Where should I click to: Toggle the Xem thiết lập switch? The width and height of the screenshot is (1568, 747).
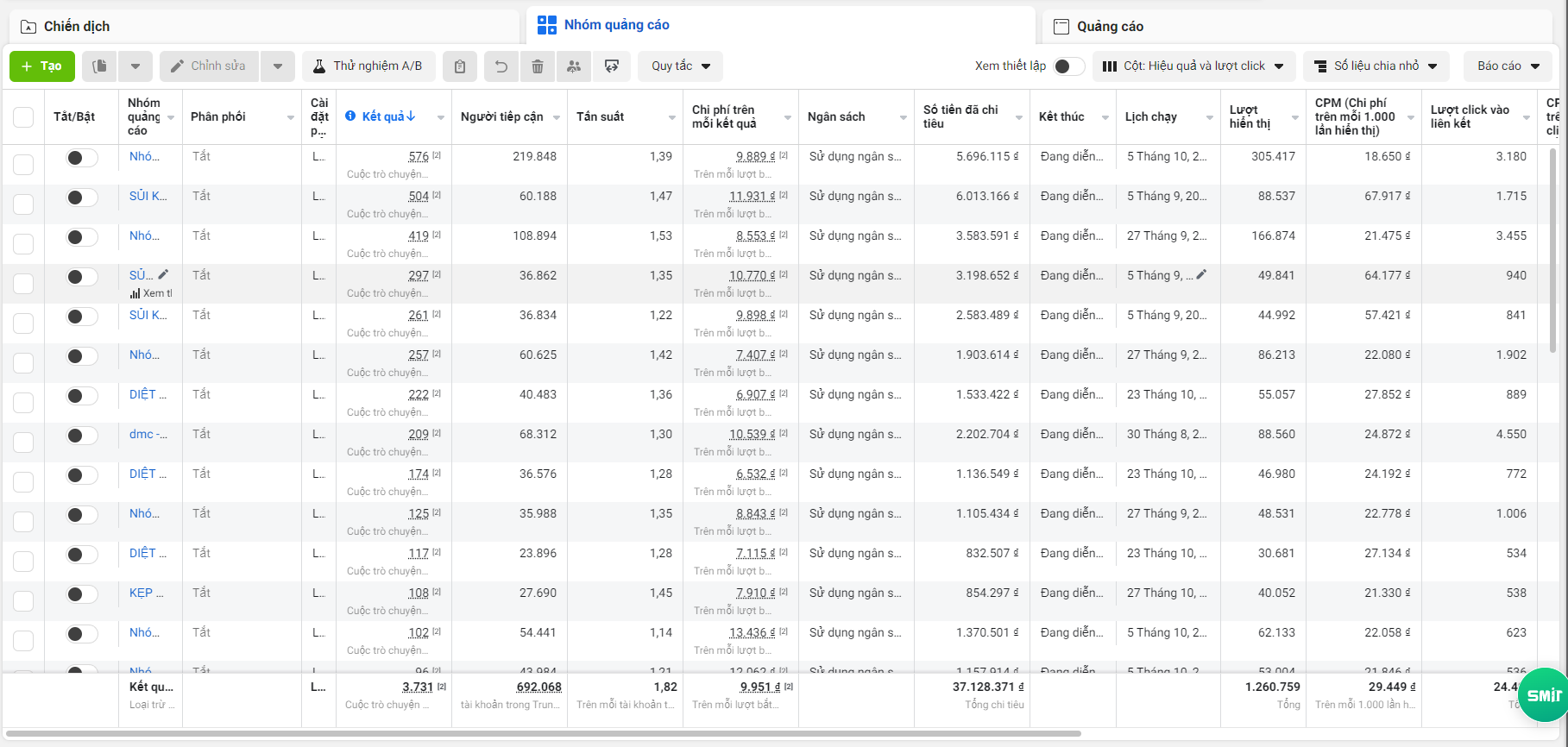click(x=1068, y=66)
